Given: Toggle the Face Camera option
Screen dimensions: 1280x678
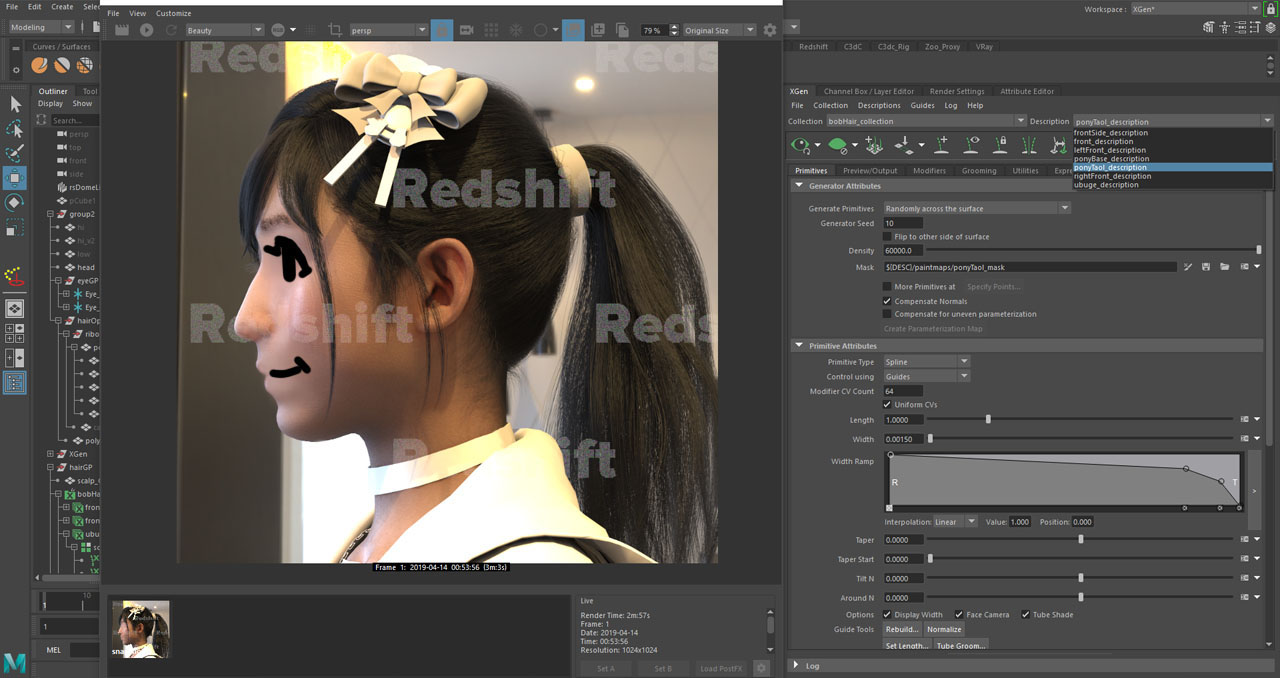Looking at the screenshot, I should 959,615.
